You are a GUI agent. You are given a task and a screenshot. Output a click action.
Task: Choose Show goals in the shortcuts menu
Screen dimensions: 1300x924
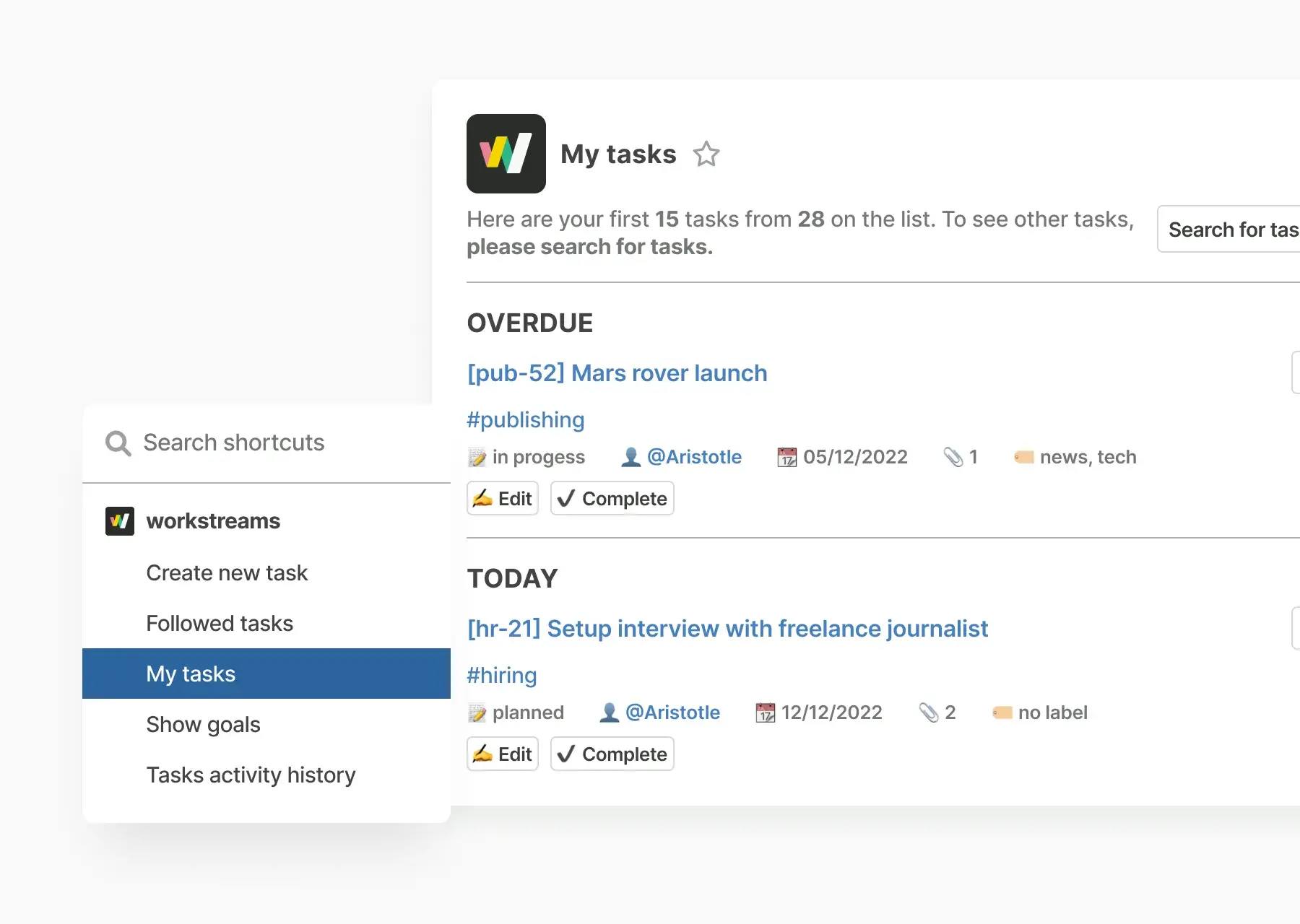pyautogui.click(x=203, y=725)
